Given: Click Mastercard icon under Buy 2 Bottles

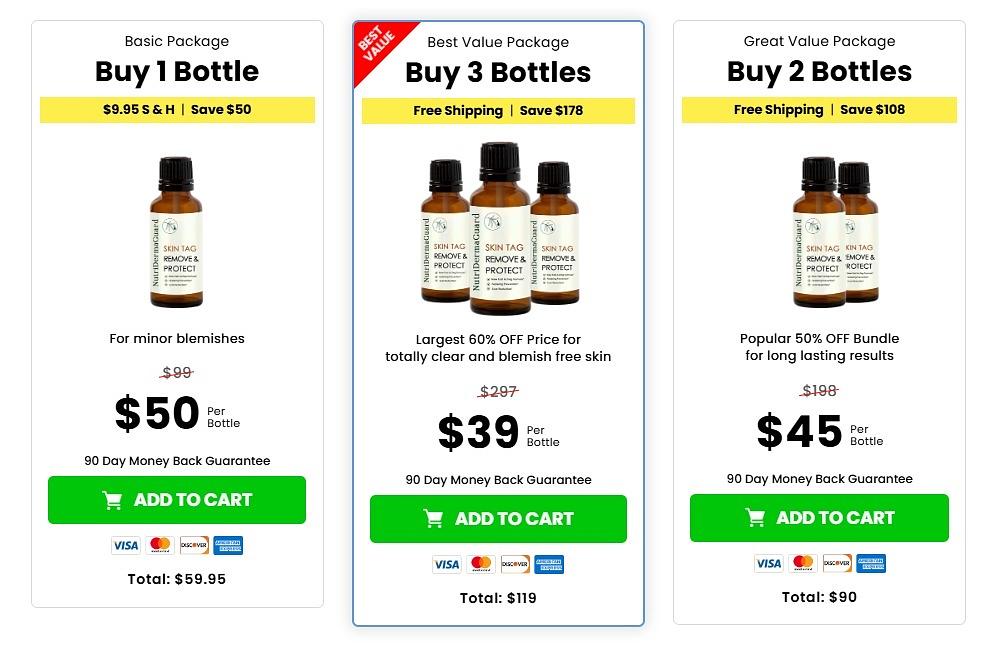Looking at the screenshot, I should [802, 563].
